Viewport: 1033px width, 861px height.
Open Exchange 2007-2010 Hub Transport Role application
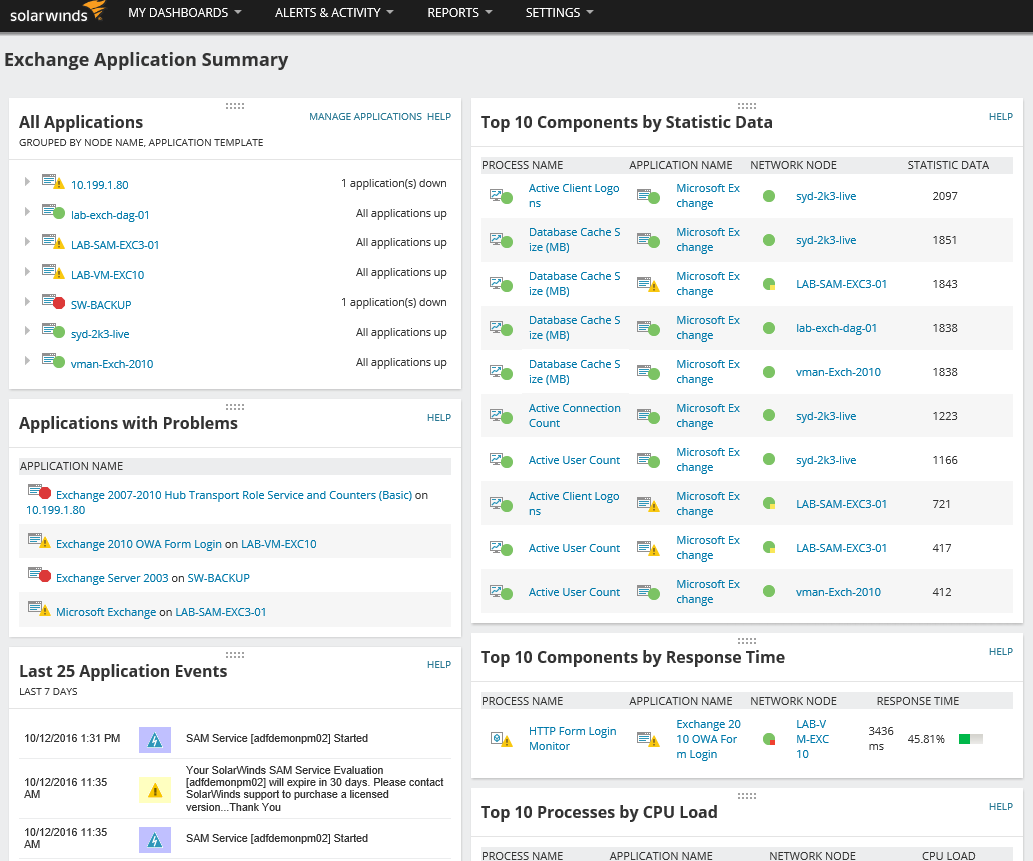pos(234,495)
